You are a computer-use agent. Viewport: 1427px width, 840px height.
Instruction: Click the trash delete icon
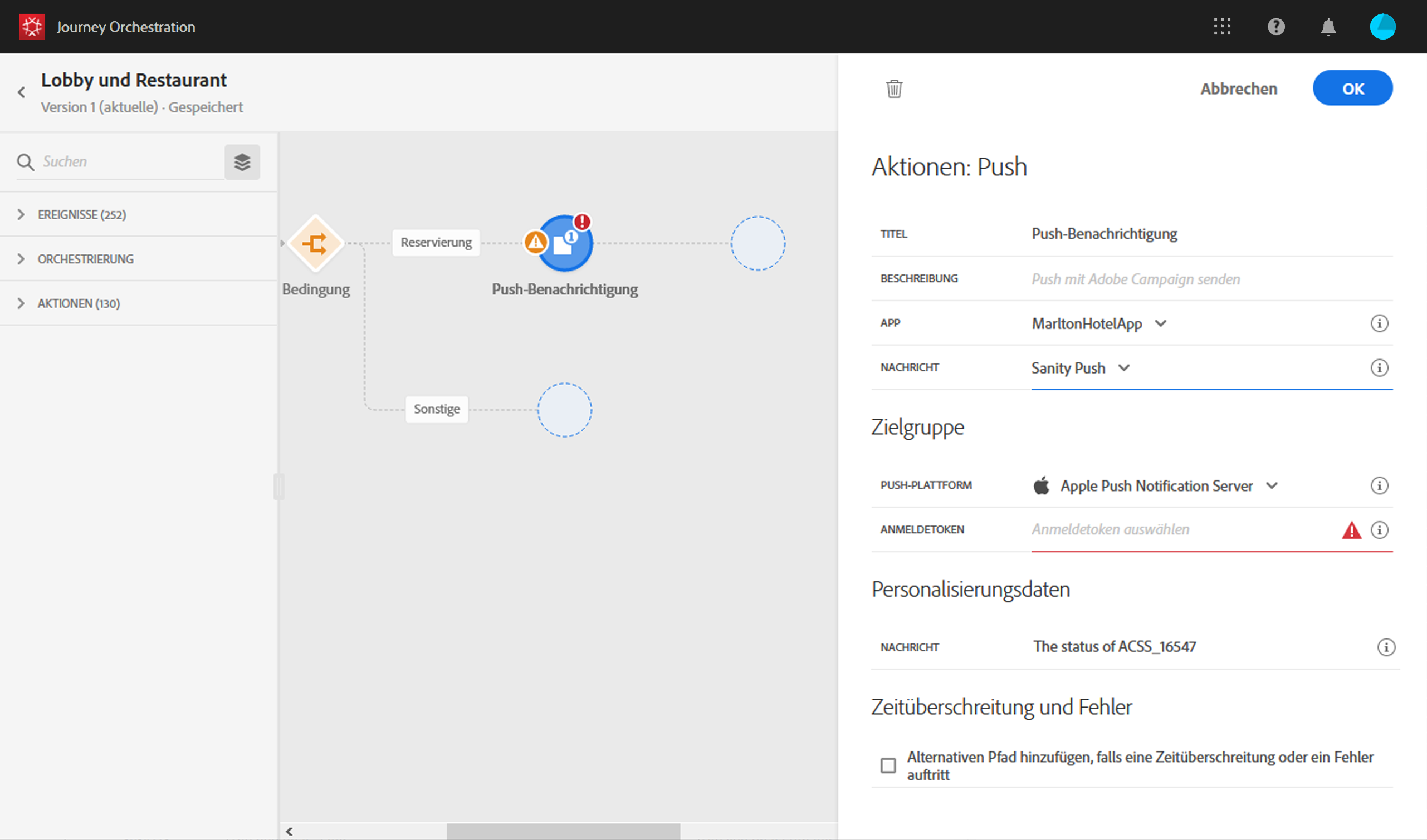[894, 89]
